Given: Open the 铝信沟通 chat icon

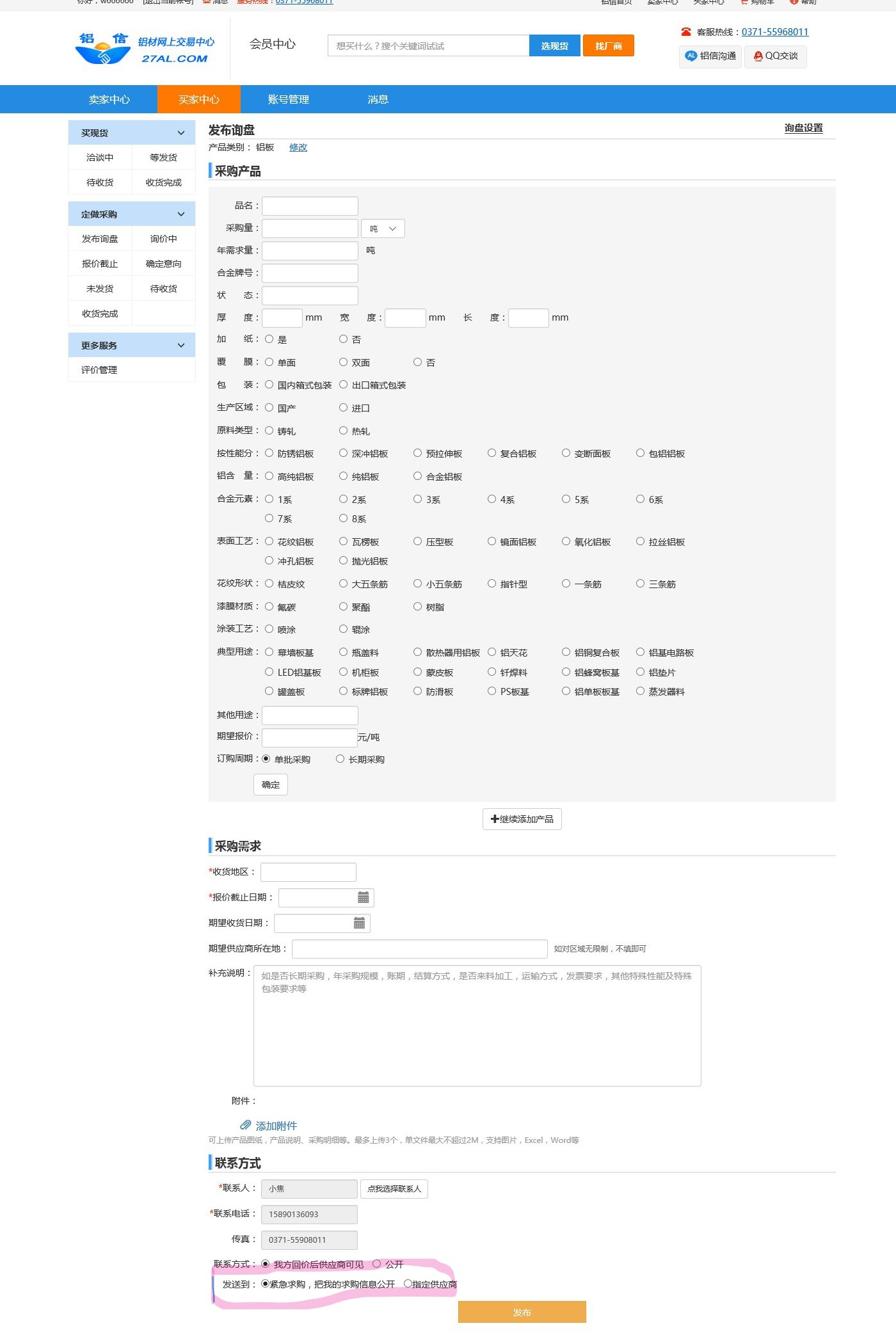Looking at the screenshot, I should click(691, 56).
